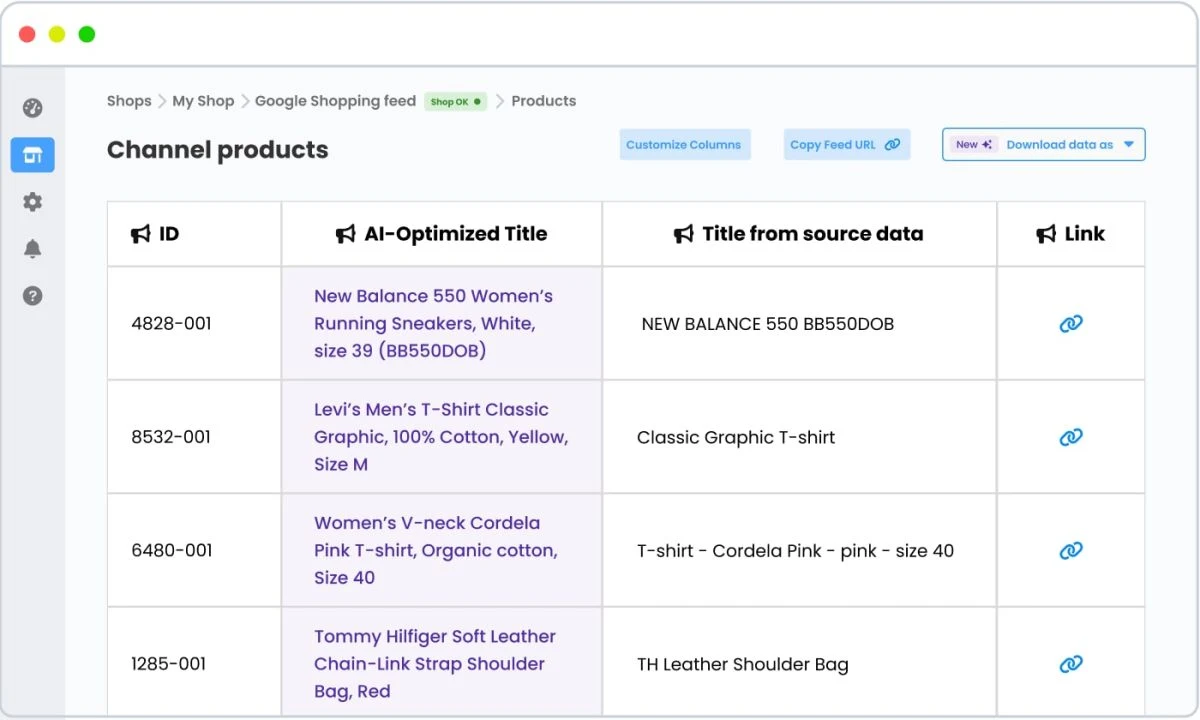Click the Shop OK status badge

pyautogui.click(x=456, y=102)
